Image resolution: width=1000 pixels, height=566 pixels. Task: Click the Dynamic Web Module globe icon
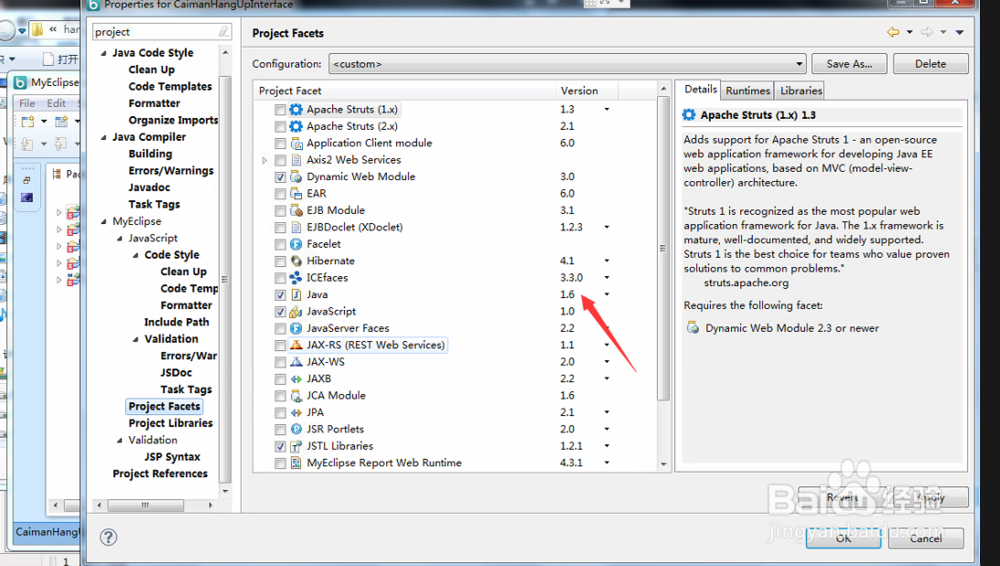pos(296,177)
